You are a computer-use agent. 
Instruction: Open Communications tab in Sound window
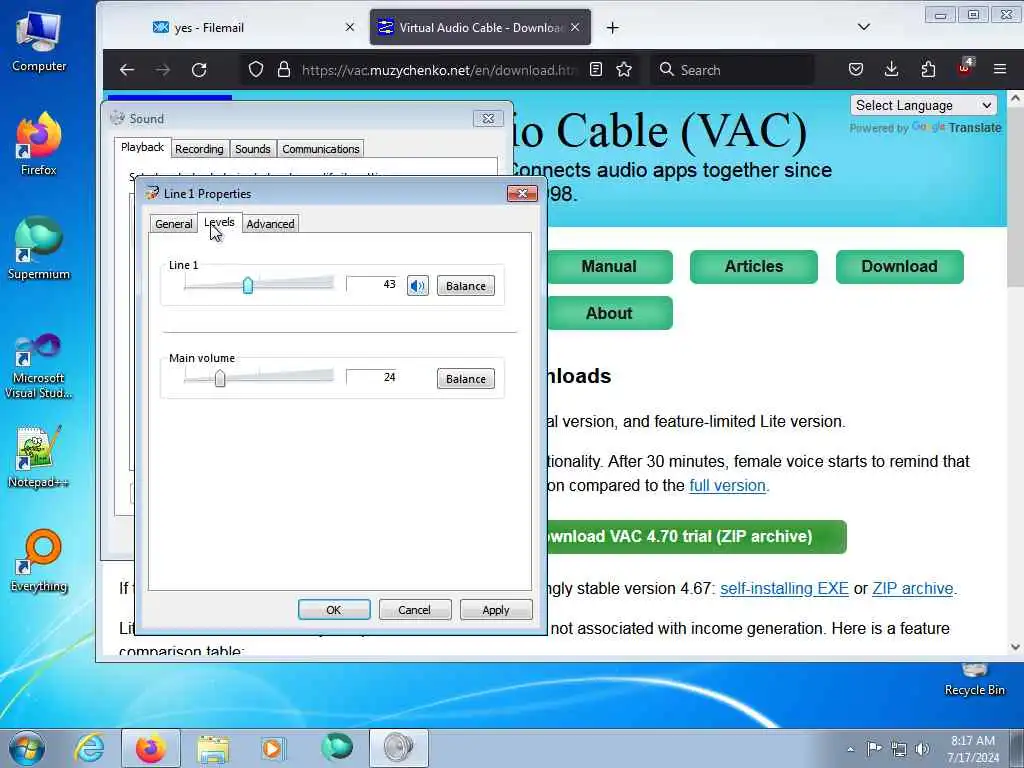[321, 149]
